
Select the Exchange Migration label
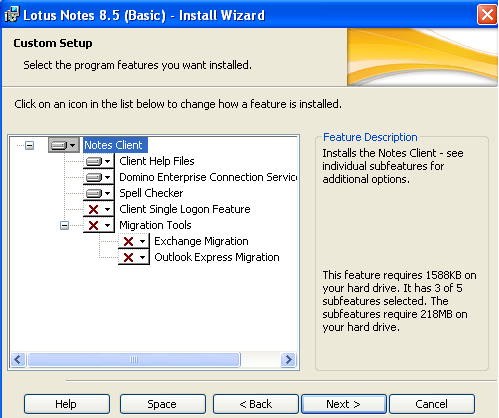(x=201, y=241)
